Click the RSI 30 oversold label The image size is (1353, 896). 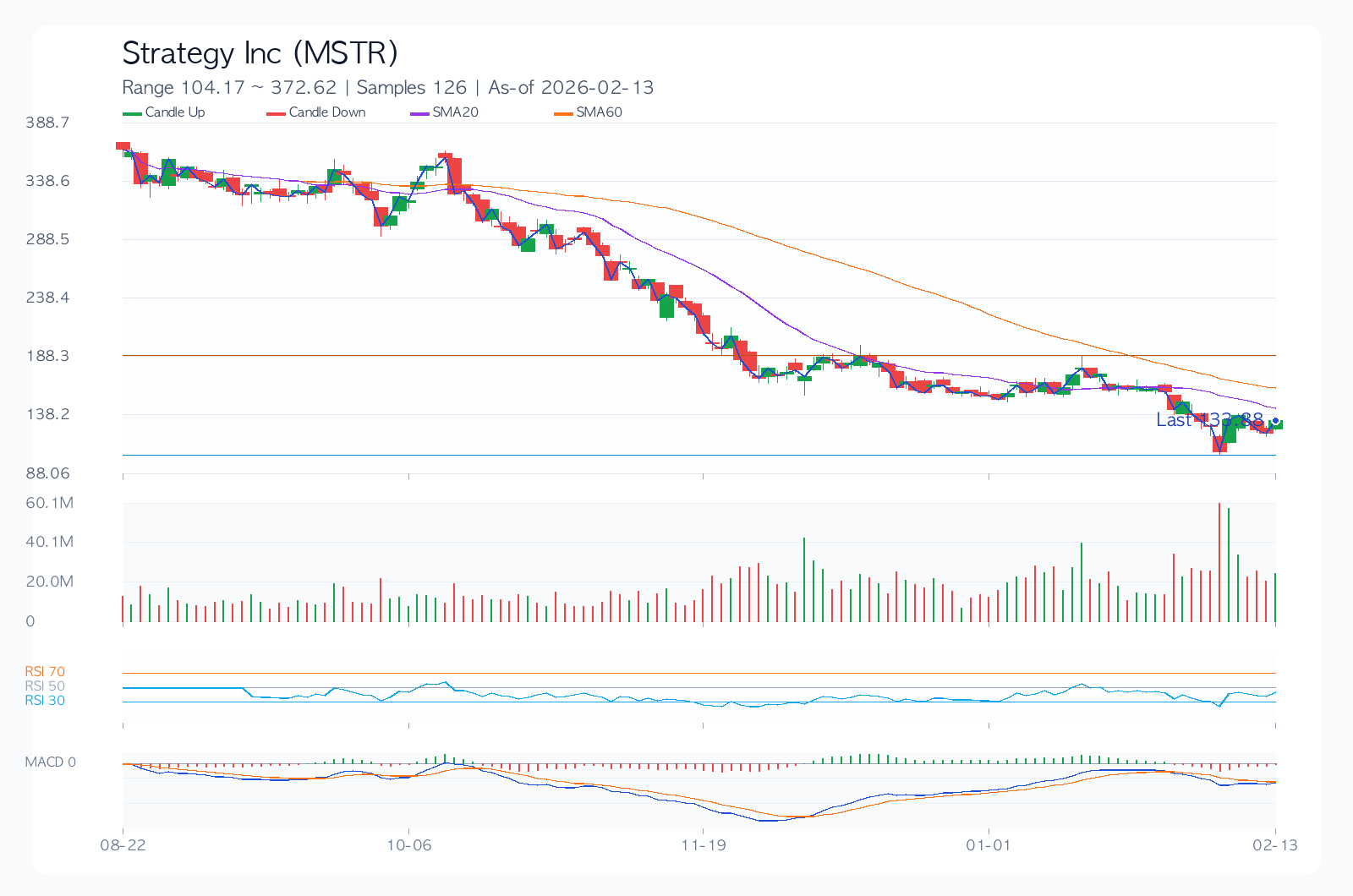click(45, 701)
